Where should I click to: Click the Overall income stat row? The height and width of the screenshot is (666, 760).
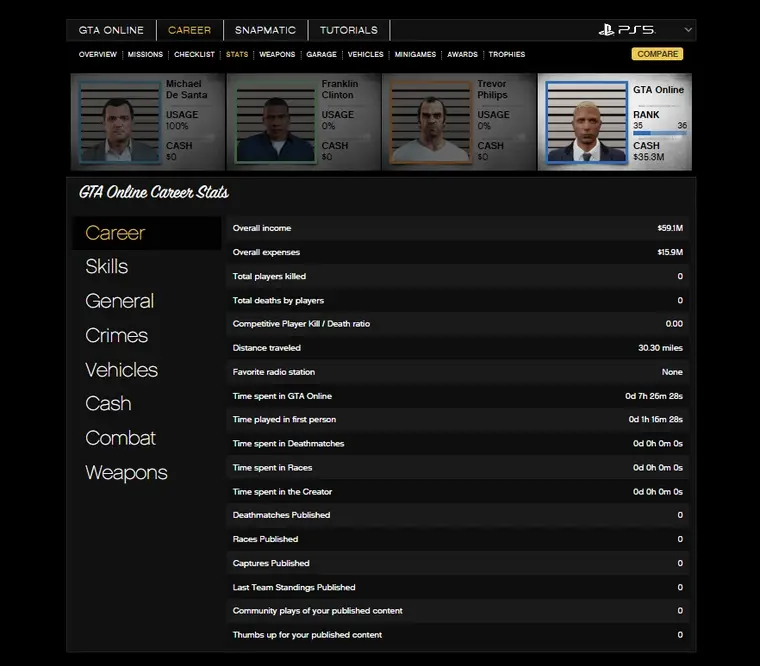(458, 229)
